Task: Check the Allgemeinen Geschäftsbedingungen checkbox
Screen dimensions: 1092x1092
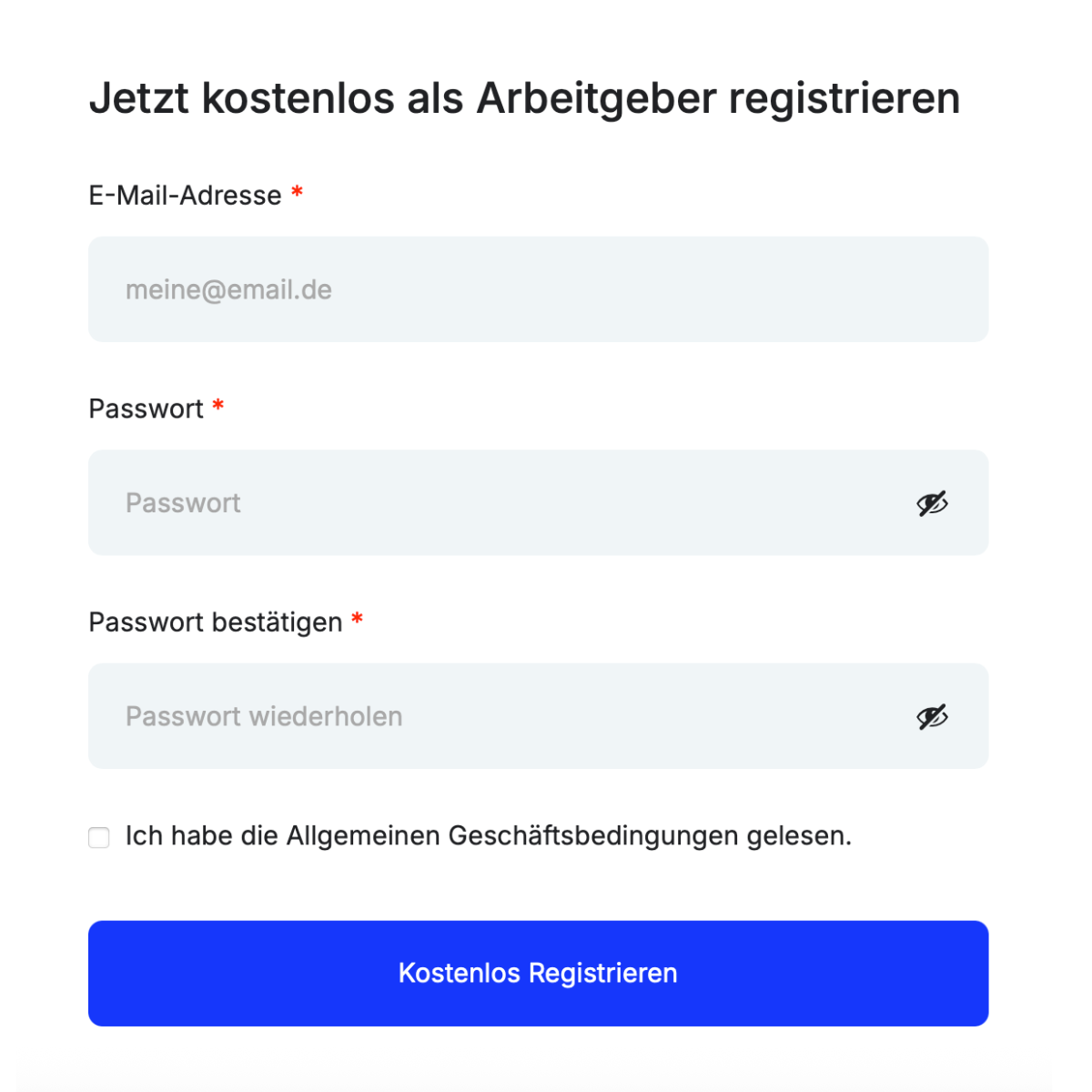Action: tap(99, 837)
